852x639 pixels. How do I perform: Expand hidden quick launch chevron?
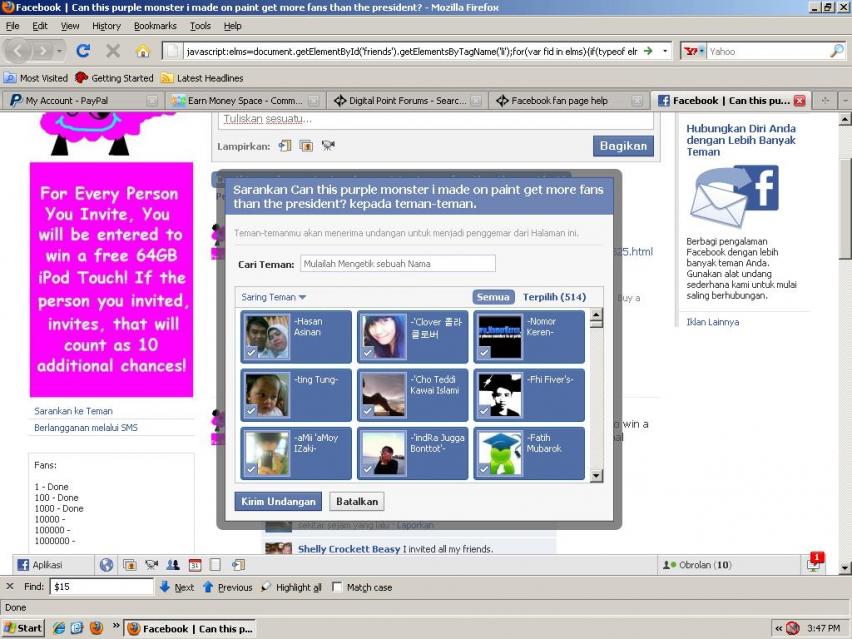tap(116, 625)
